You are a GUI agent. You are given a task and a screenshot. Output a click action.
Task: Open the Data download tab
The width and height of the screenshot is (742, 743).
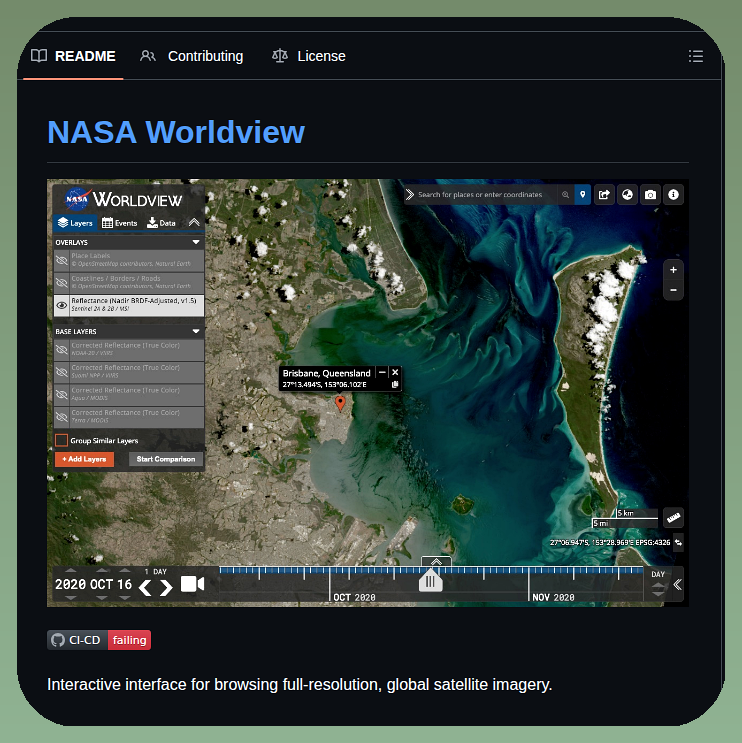point(161,223)
